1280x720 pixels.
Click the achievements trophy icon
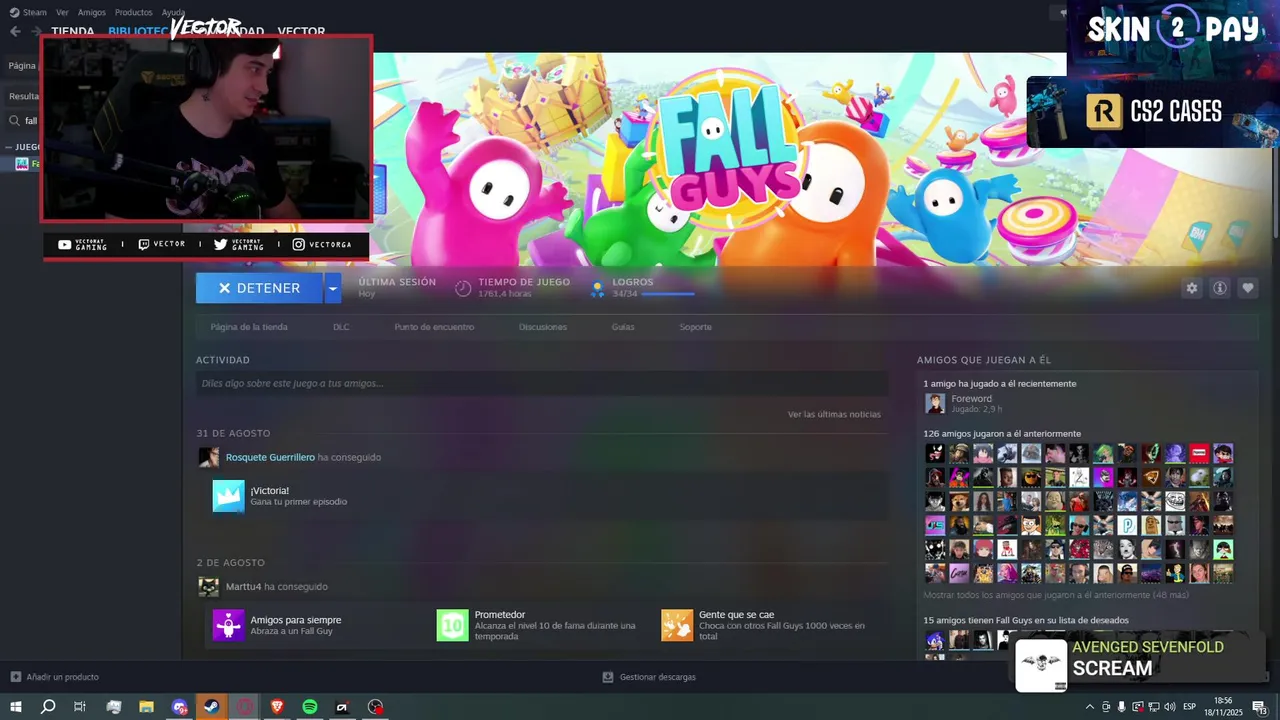point(597,288)
